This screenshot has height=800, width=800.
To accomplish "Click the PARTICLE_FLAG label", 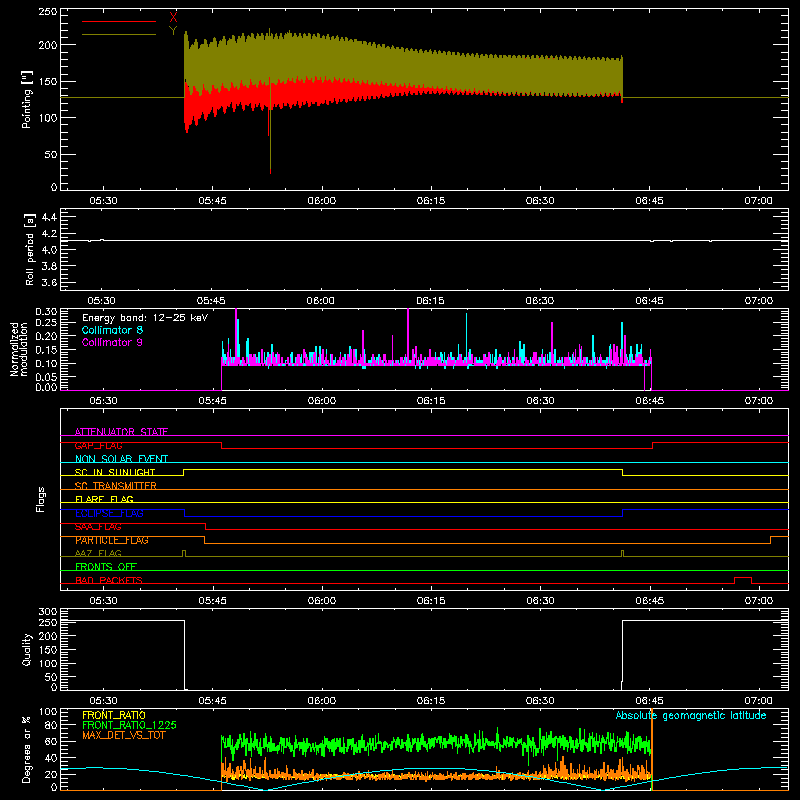I will pos(112,540).
